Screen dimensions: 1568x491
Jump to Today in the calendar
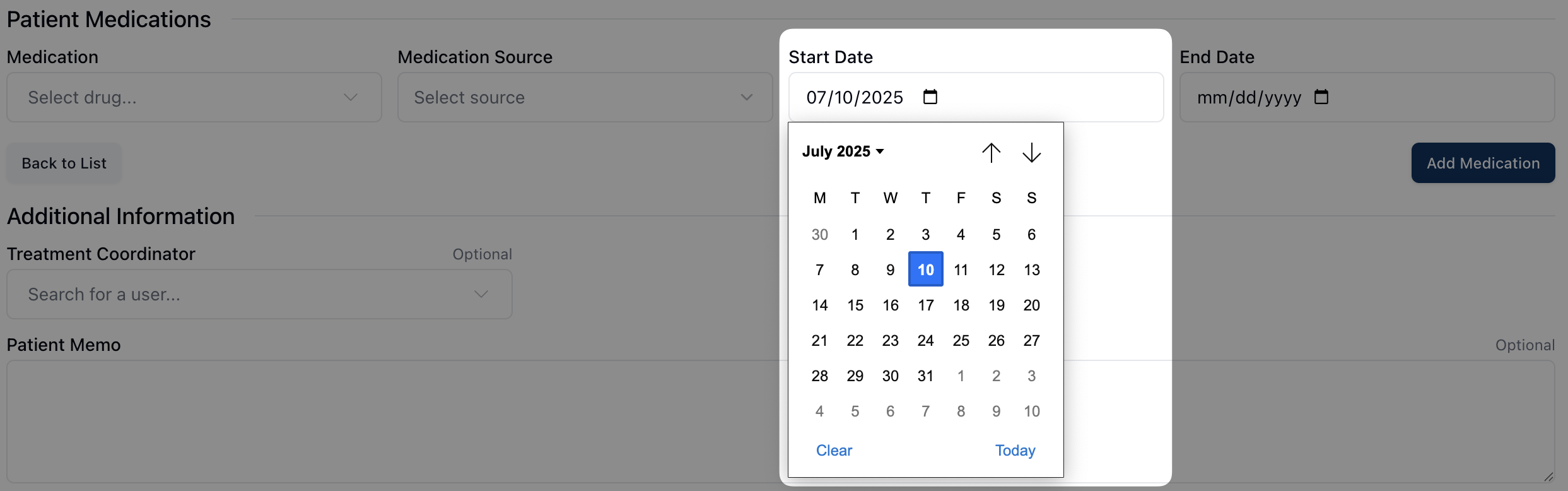(x=1015, y=450)
